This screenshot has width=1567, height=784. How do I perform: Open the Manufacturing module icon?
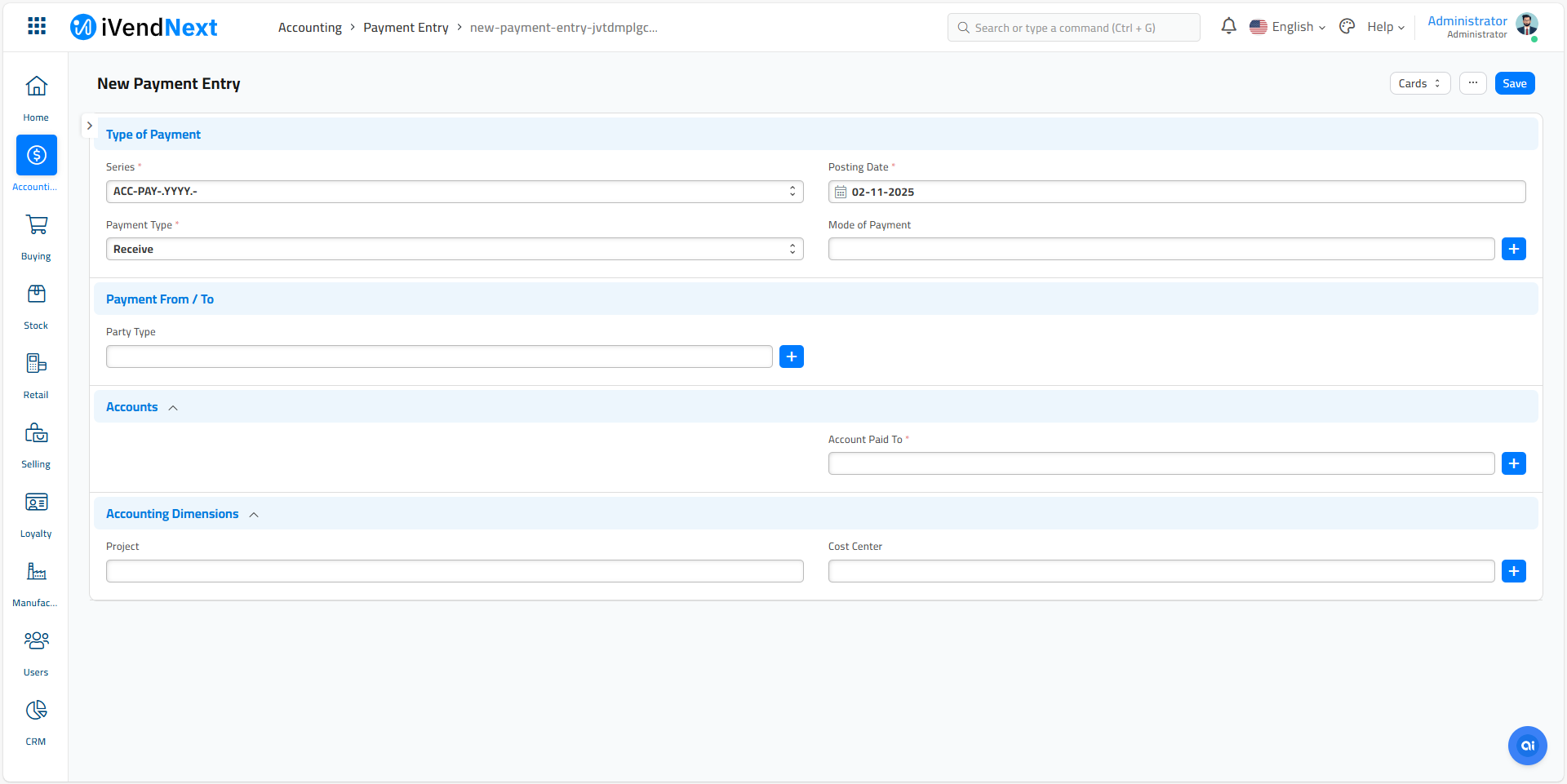point(36,572)
